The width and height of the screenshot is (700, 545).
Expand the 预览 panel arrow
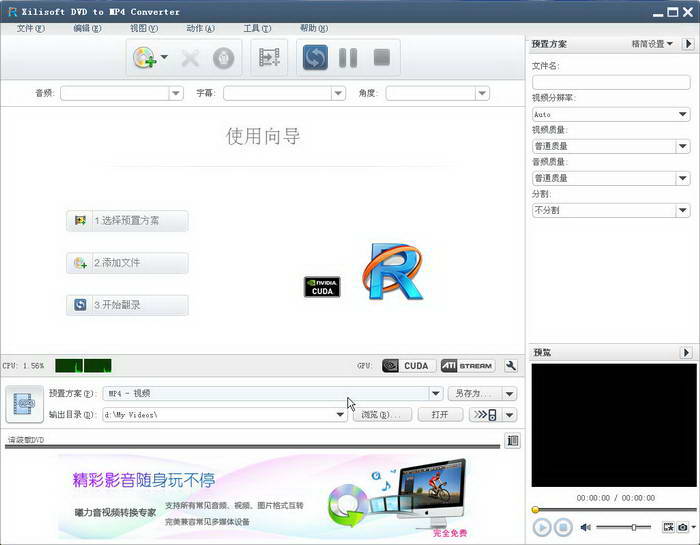pyautogui.click(x=687, y=353)
